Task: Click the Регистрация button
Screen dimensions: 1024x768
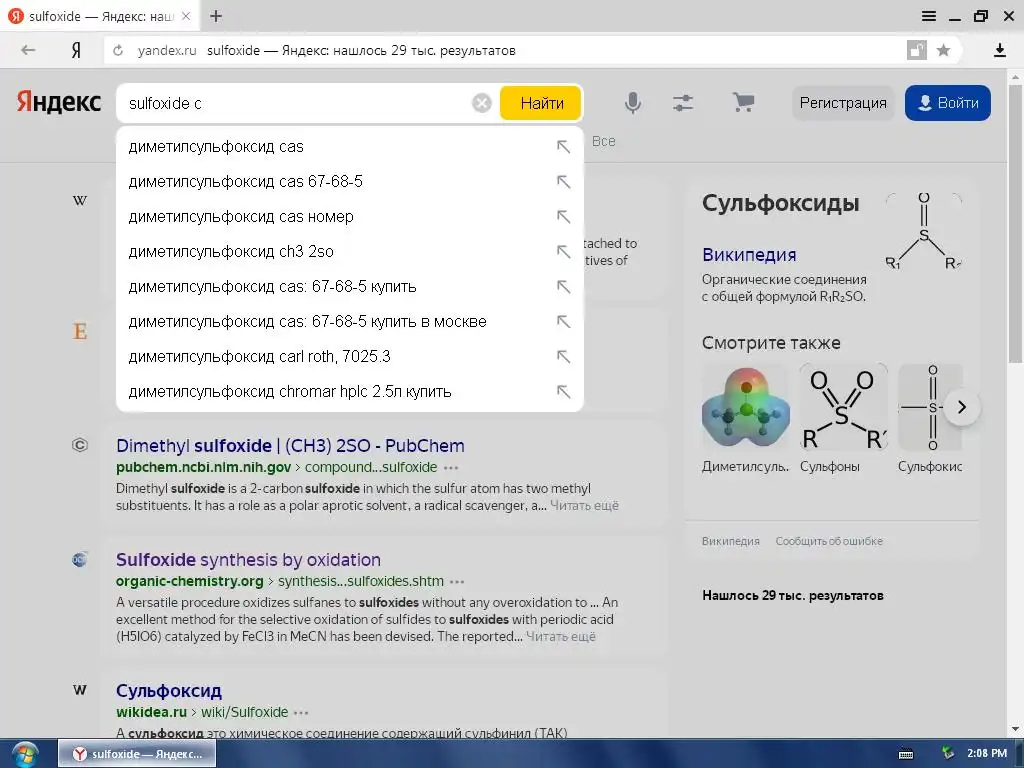Action: pyautogui.click(x=842, y=103)
